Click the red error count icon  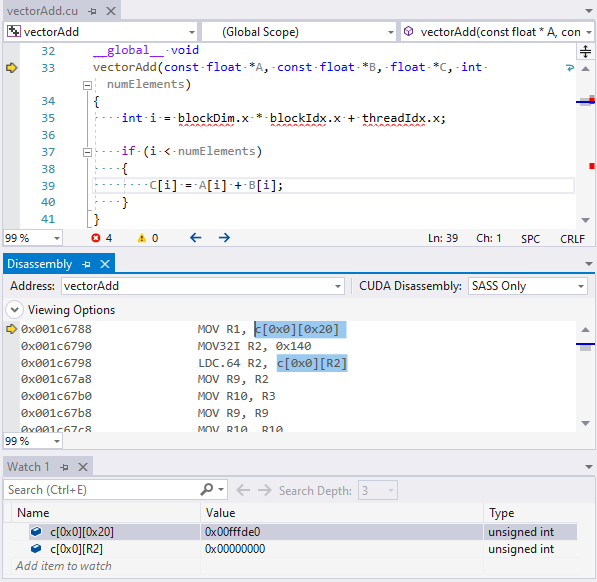click(x=96, y=238)
